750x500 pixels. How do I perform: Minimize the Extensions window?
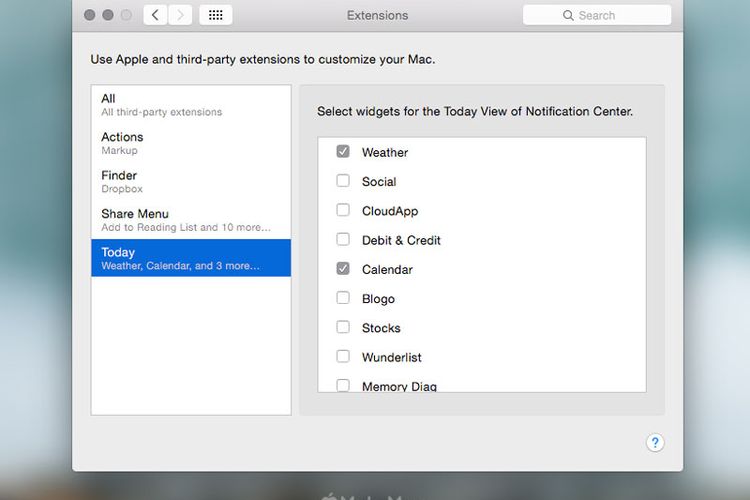[108, 15]
